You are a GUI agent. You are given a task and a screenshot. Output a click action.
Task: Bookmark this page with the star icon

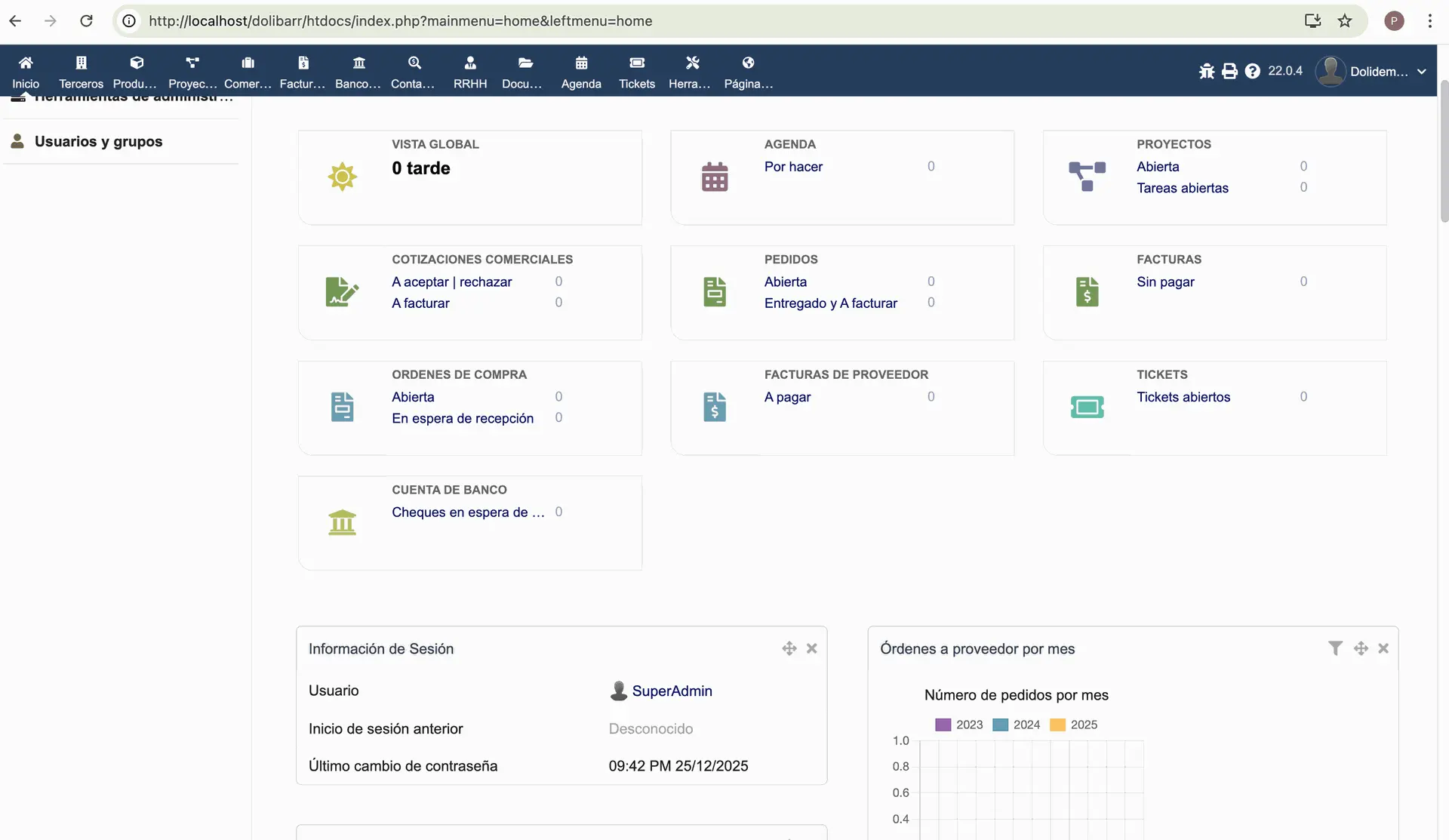[1345, 21]
